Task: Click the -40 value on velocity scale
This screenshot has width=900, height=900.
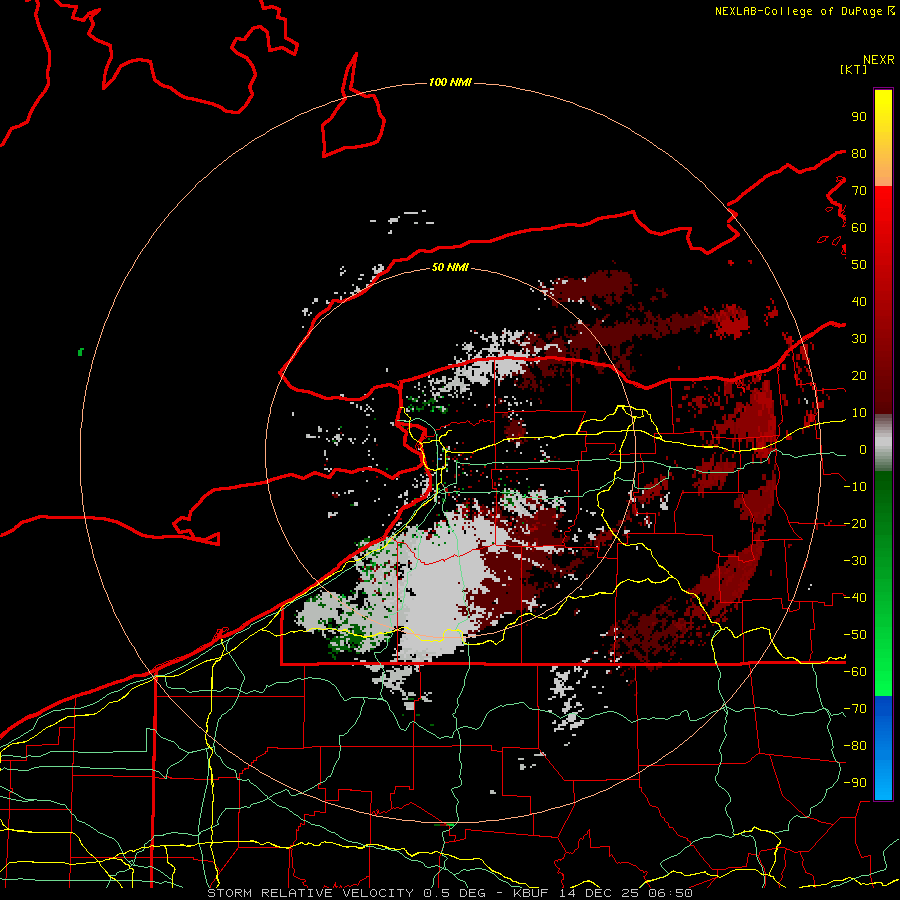Action: pyautogui.click(x=855, y=598)
